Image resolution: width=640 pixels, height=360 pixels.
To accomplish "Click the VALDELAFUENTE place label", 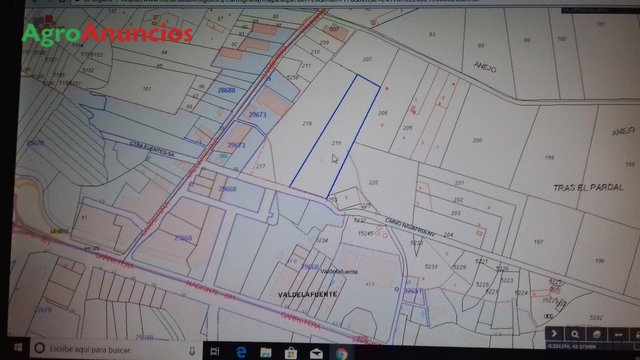I will (308, 294).
